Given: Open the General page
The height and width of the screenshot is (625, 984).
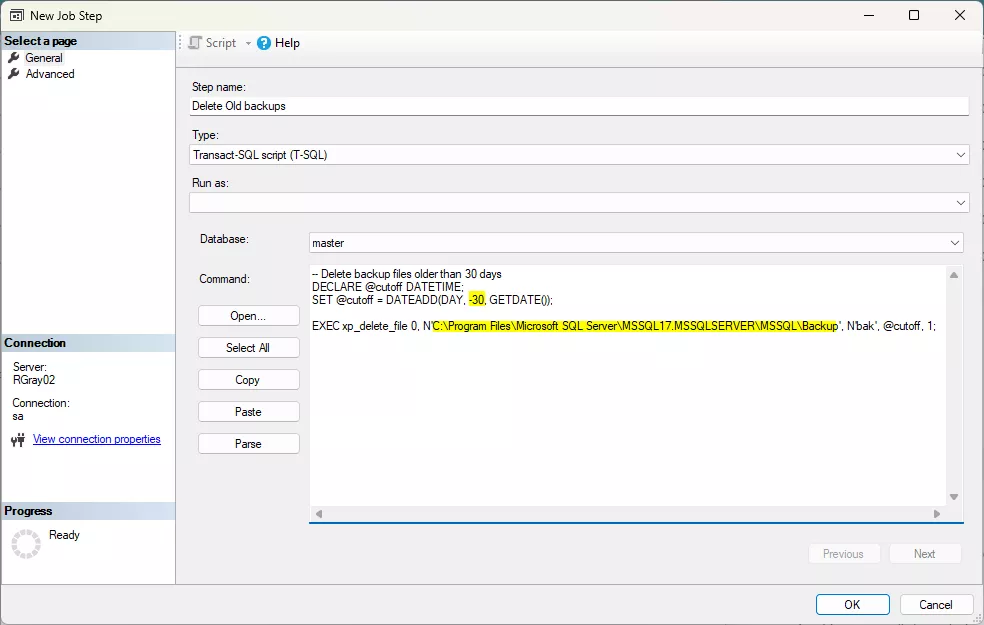Looking at the screenshot, I should pyautogui.click(x=44, y=58).
